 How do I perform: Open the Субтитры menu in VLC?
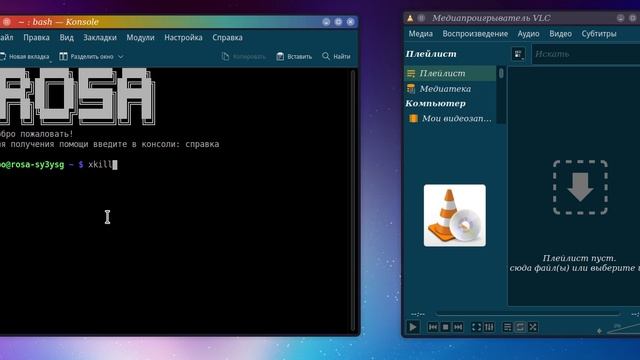(599, 34)
